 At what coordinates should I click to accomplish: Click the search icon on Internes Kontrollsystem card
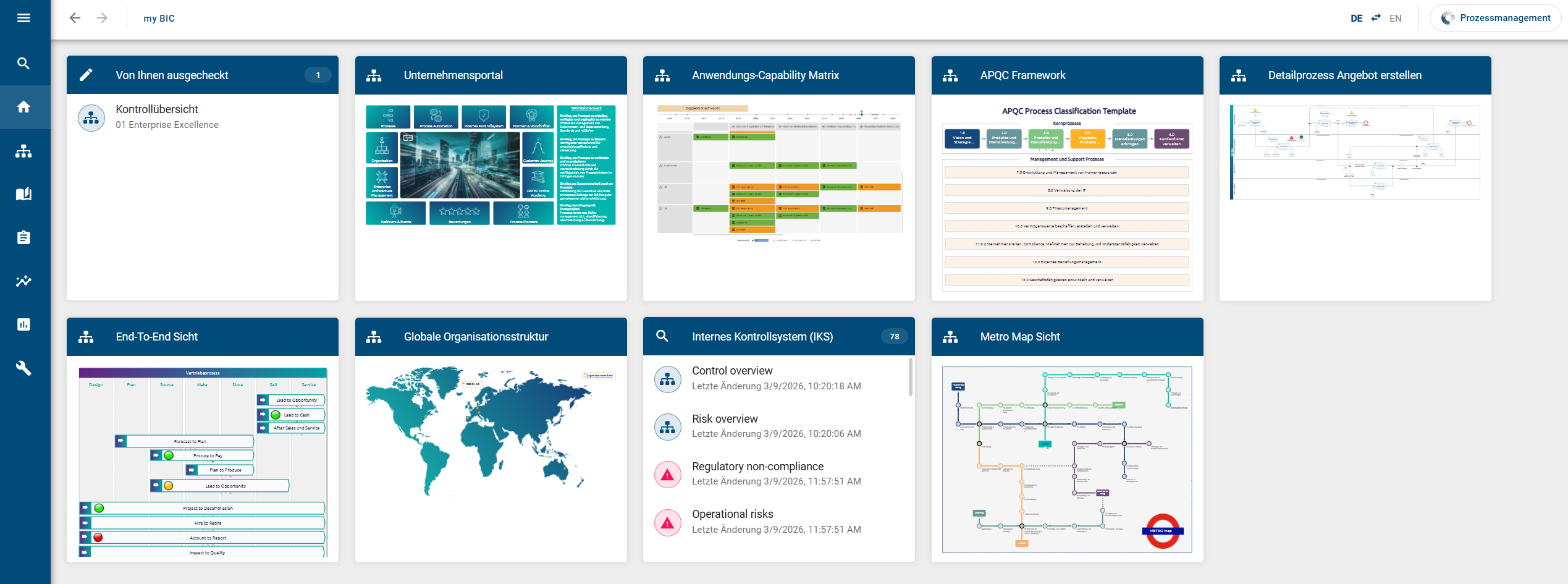click(x=662, y=336)
